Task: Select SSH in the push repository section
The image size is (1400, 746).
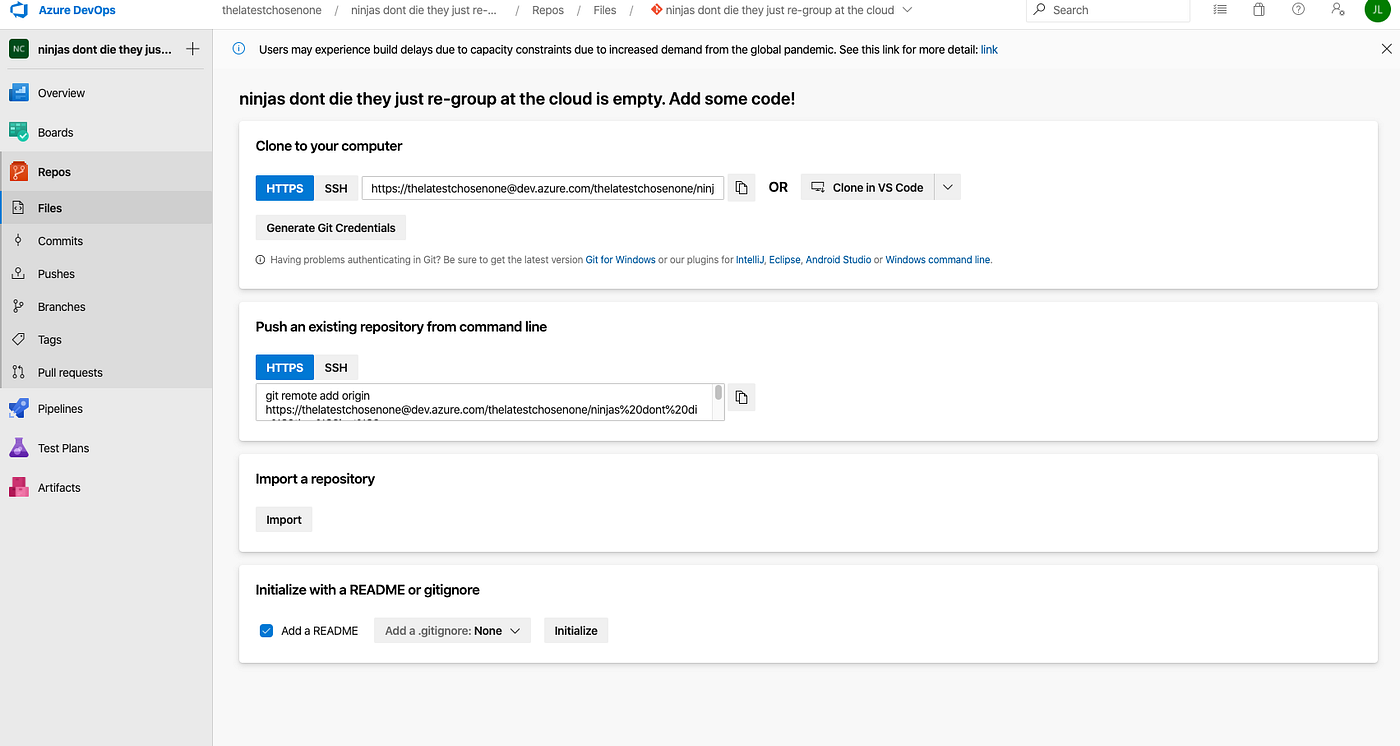Action: click(336, 367)
